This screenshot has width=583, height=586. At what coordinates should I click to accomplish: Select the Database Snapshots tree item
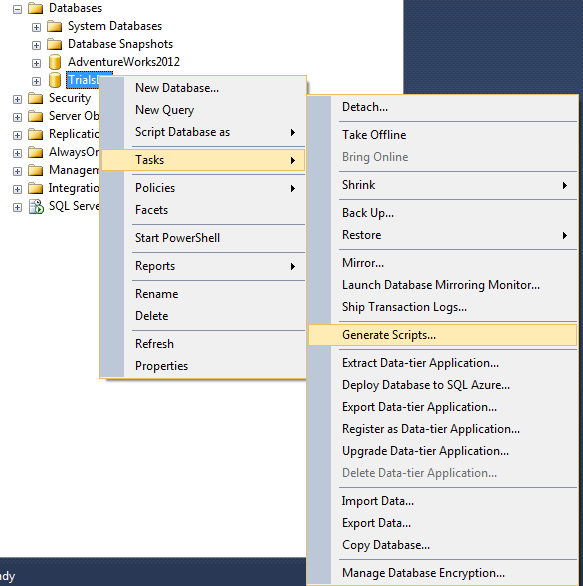120,44
